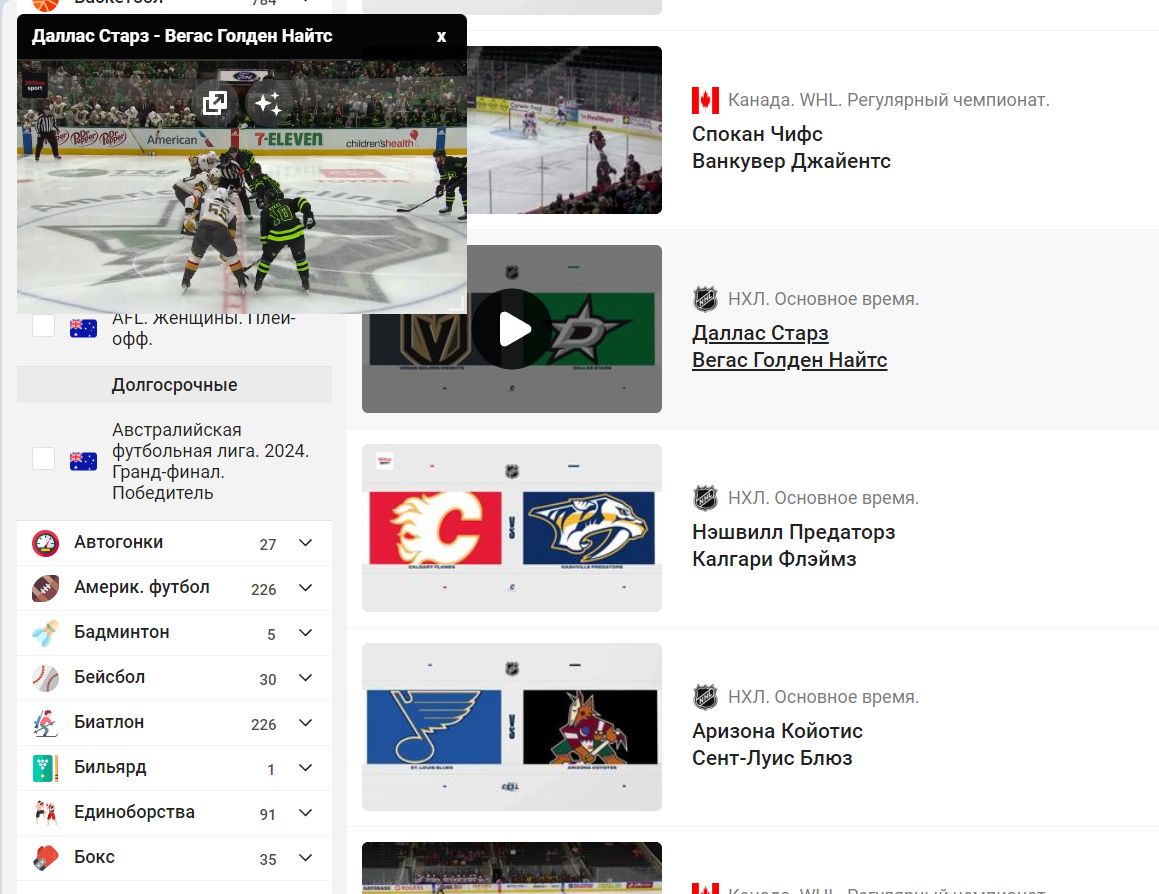Open Калгари Флэймз match
The image size is (1159, 894).
pos(774,559)
